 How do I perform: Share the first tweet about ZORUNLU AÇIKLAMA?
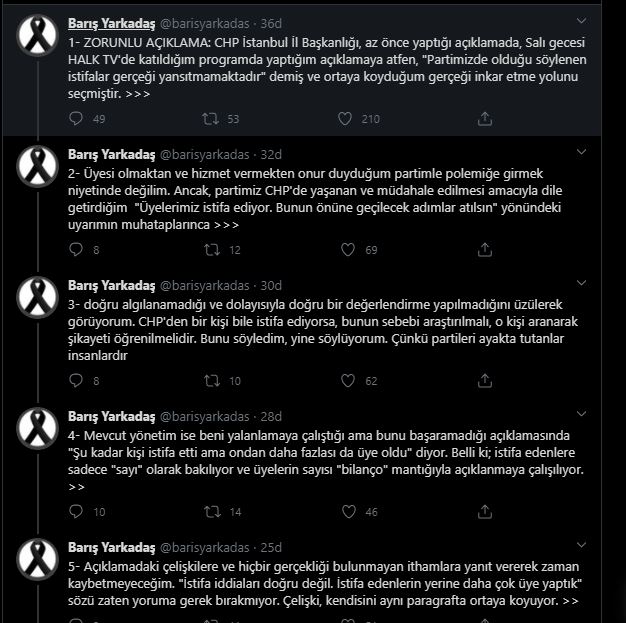tap(485, 119)
